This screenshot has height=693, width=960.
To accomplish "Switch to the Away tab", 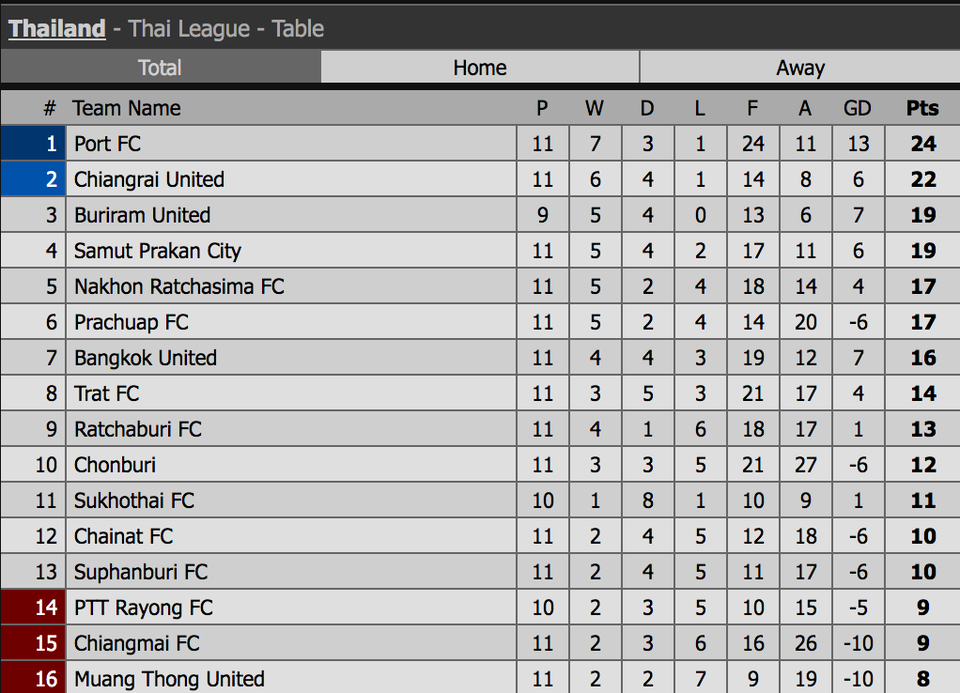I will 800,68.
